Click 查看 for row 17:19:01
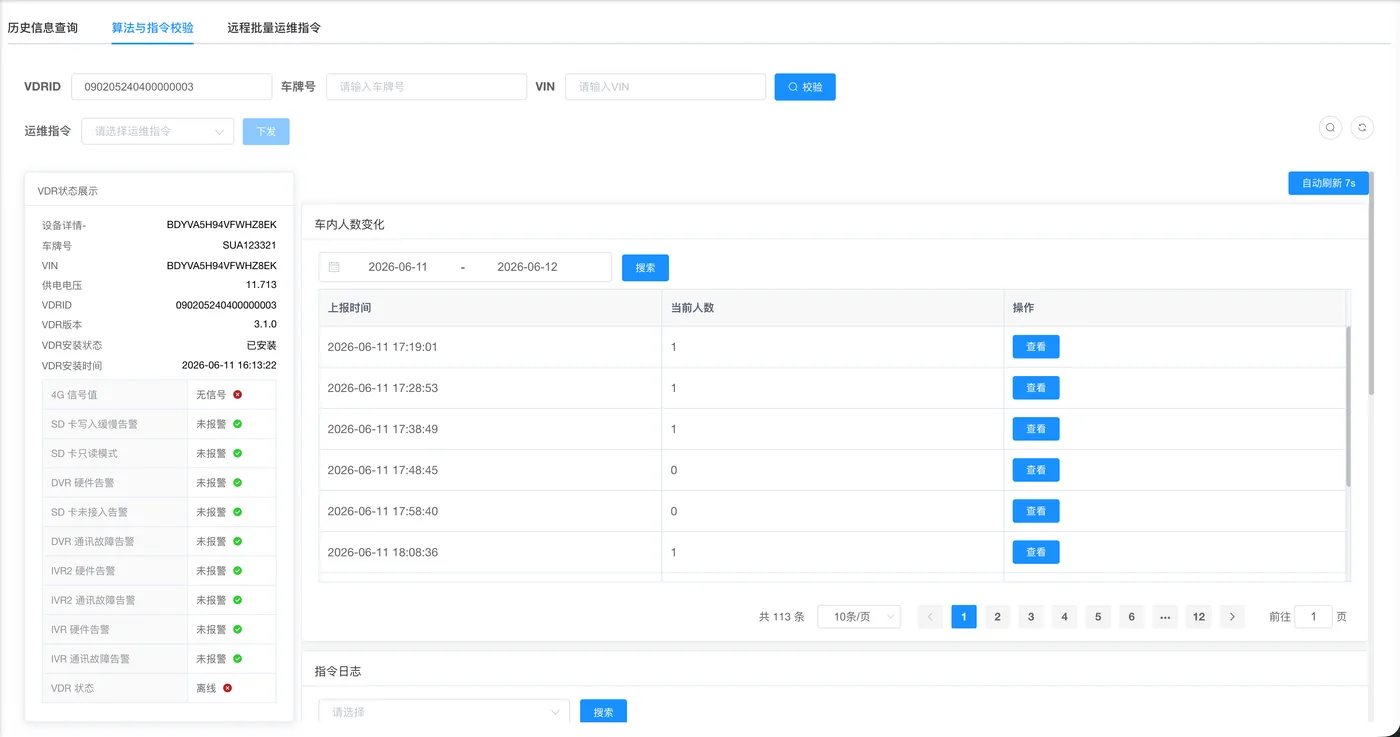 (x=1036, y=347)
